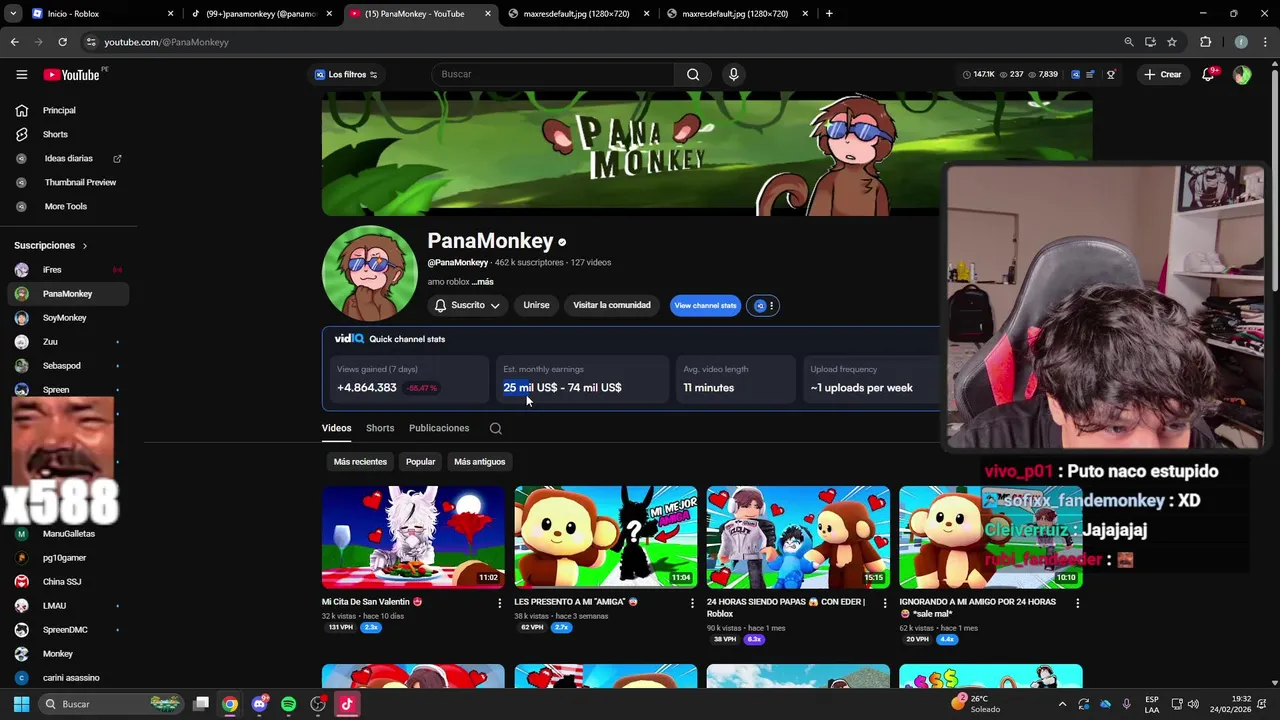Start voice search with microphone icon

click(733, 74)
